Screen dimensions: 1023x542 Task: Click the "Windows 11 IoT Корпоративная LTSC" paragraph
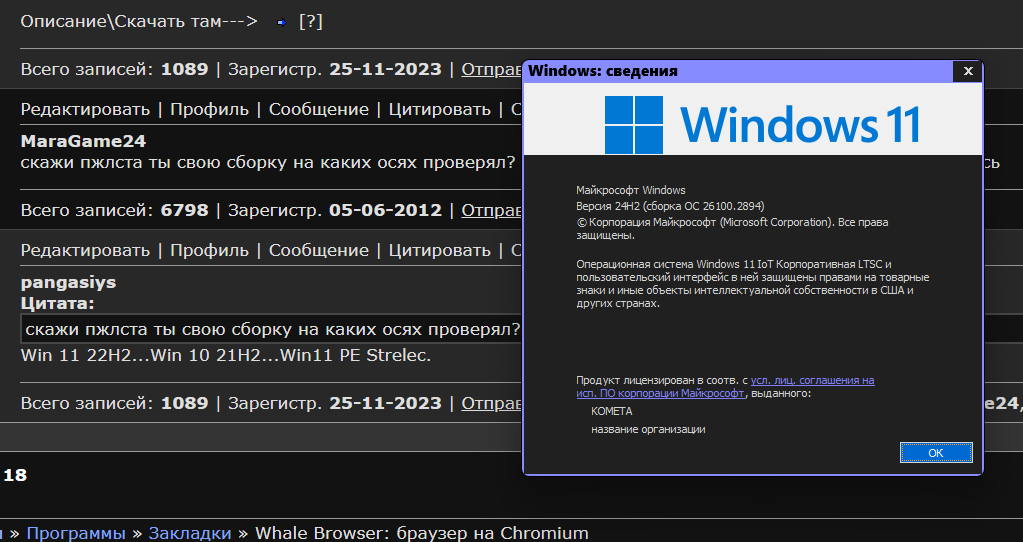(x=753, y=284)
